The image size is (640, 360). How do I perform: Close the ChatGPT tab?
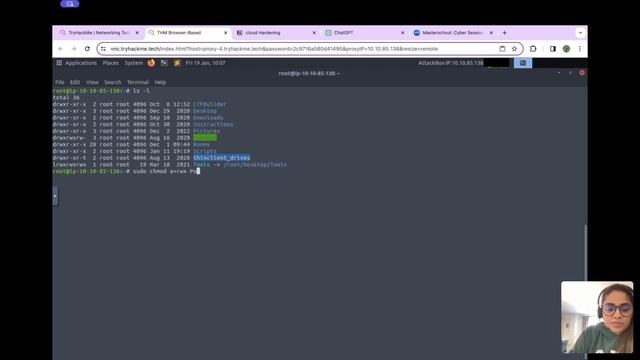(x=403, y=33)
